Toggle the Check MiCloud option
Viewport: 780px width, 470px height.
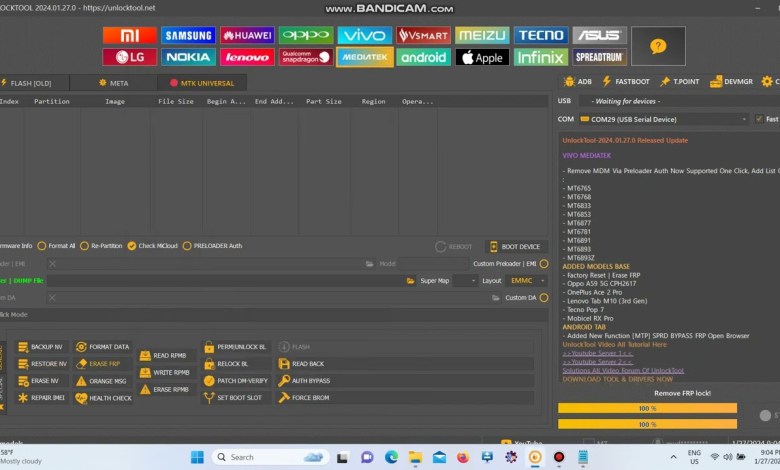tap(153, 246)
